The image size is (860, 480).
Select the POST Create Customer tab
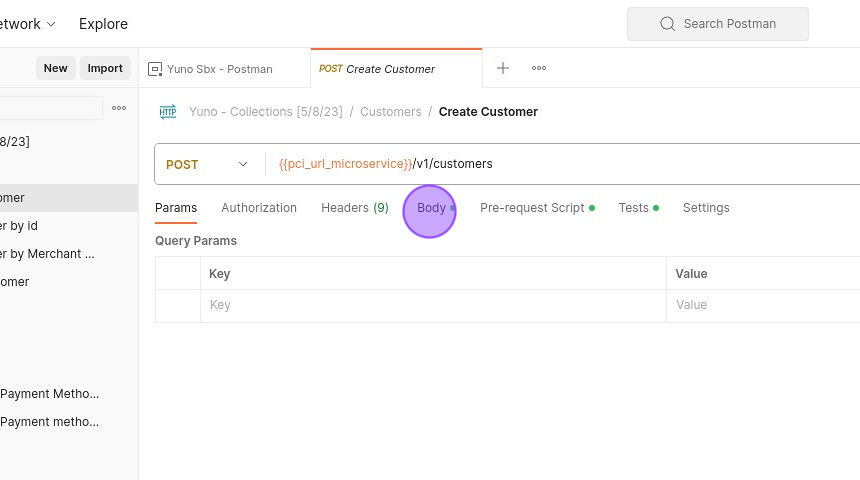396,69
